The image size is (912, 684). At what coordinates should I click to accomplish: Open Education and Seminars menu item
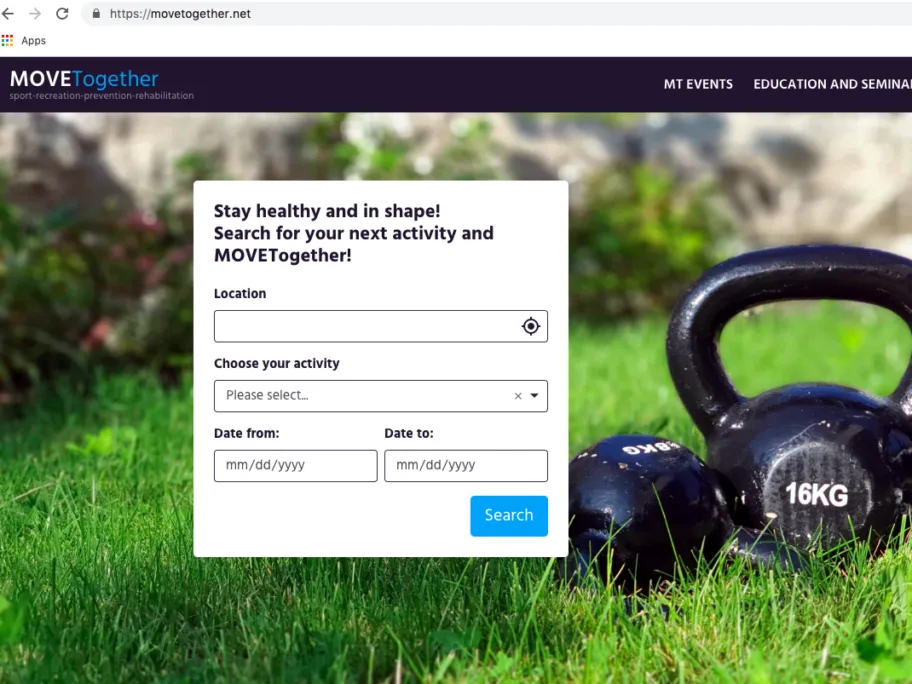tap(832, 84)
